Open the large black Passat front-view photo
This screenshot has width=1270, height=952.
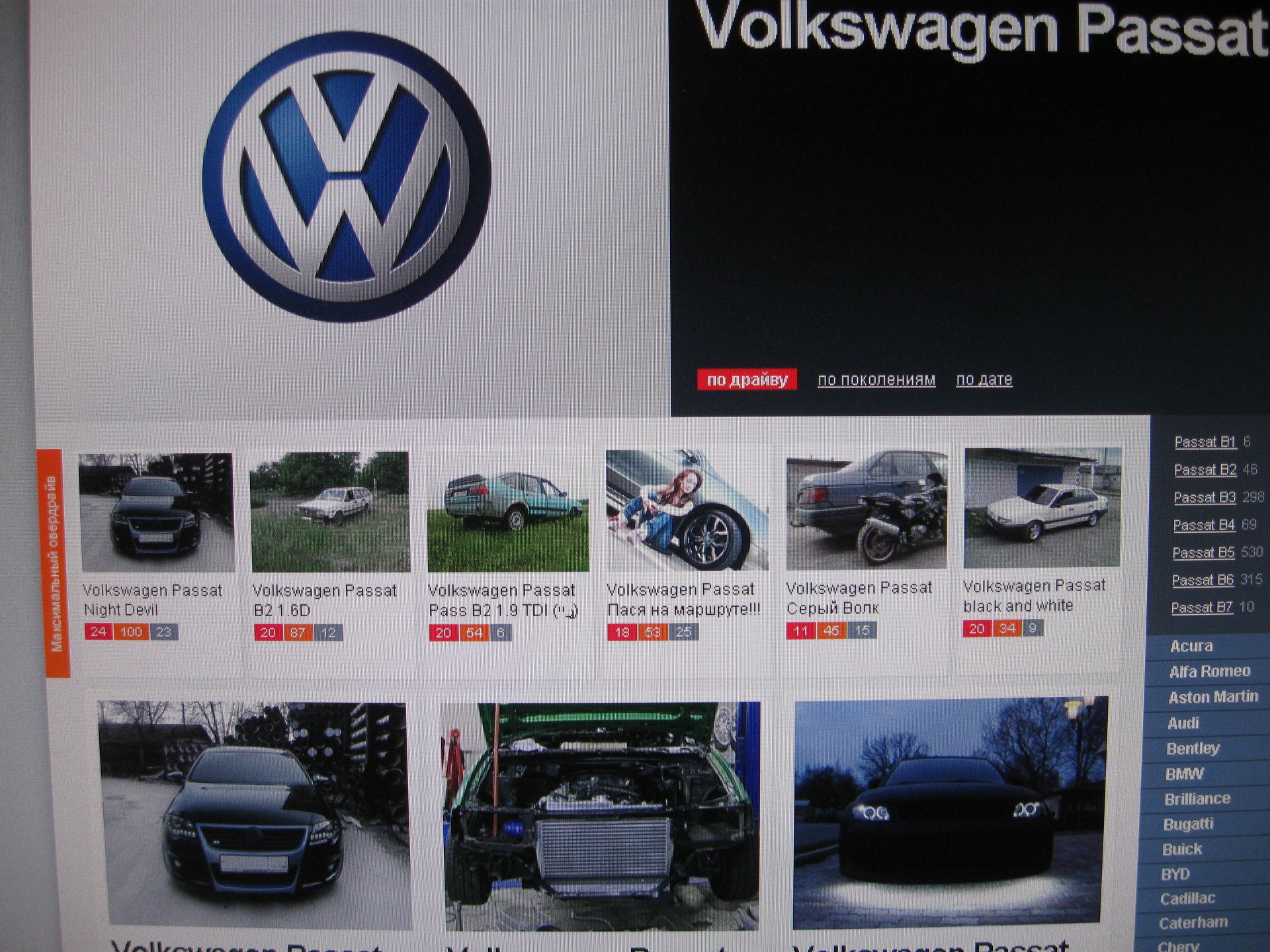pos(255,814)
